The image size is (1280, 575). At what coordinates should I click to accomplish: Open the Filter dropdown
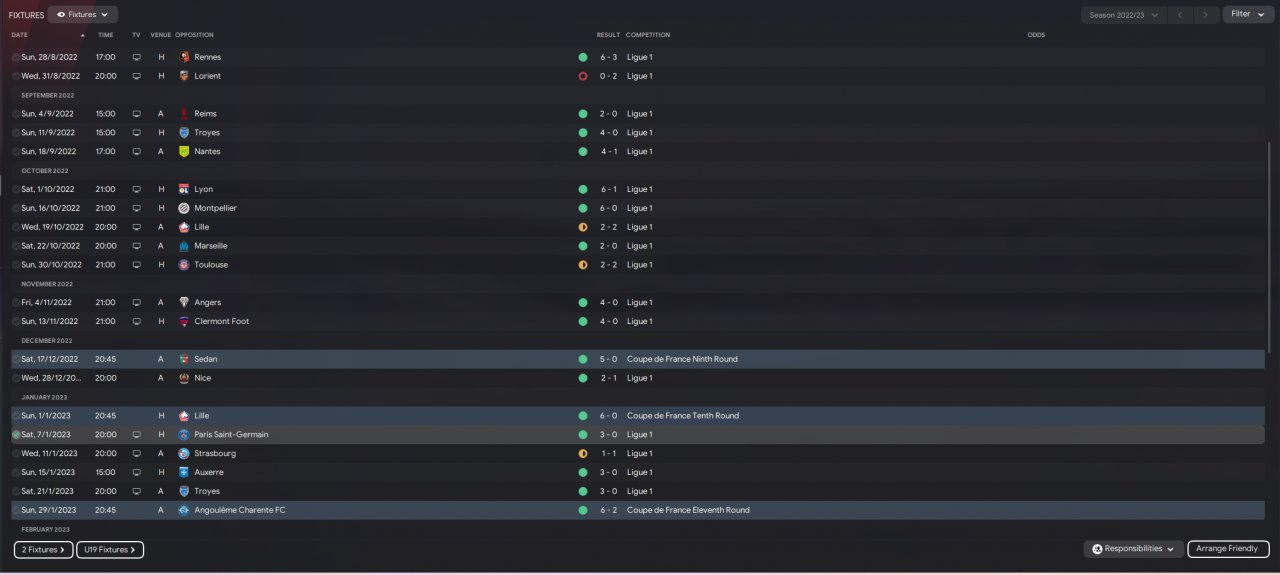(x=1246, y=15)
